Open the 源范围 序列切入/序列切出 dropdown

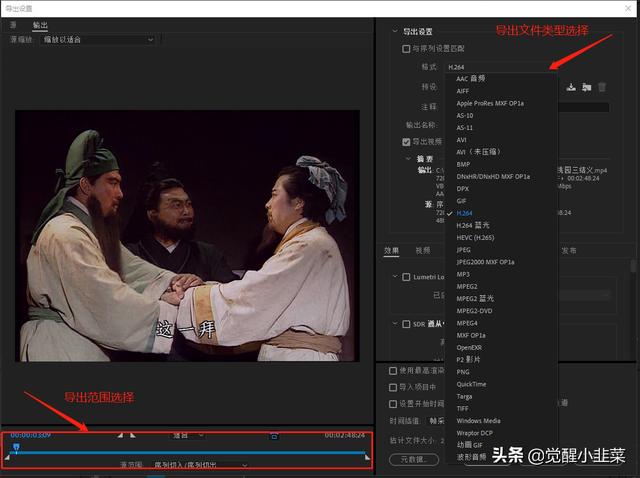[200, 465]
